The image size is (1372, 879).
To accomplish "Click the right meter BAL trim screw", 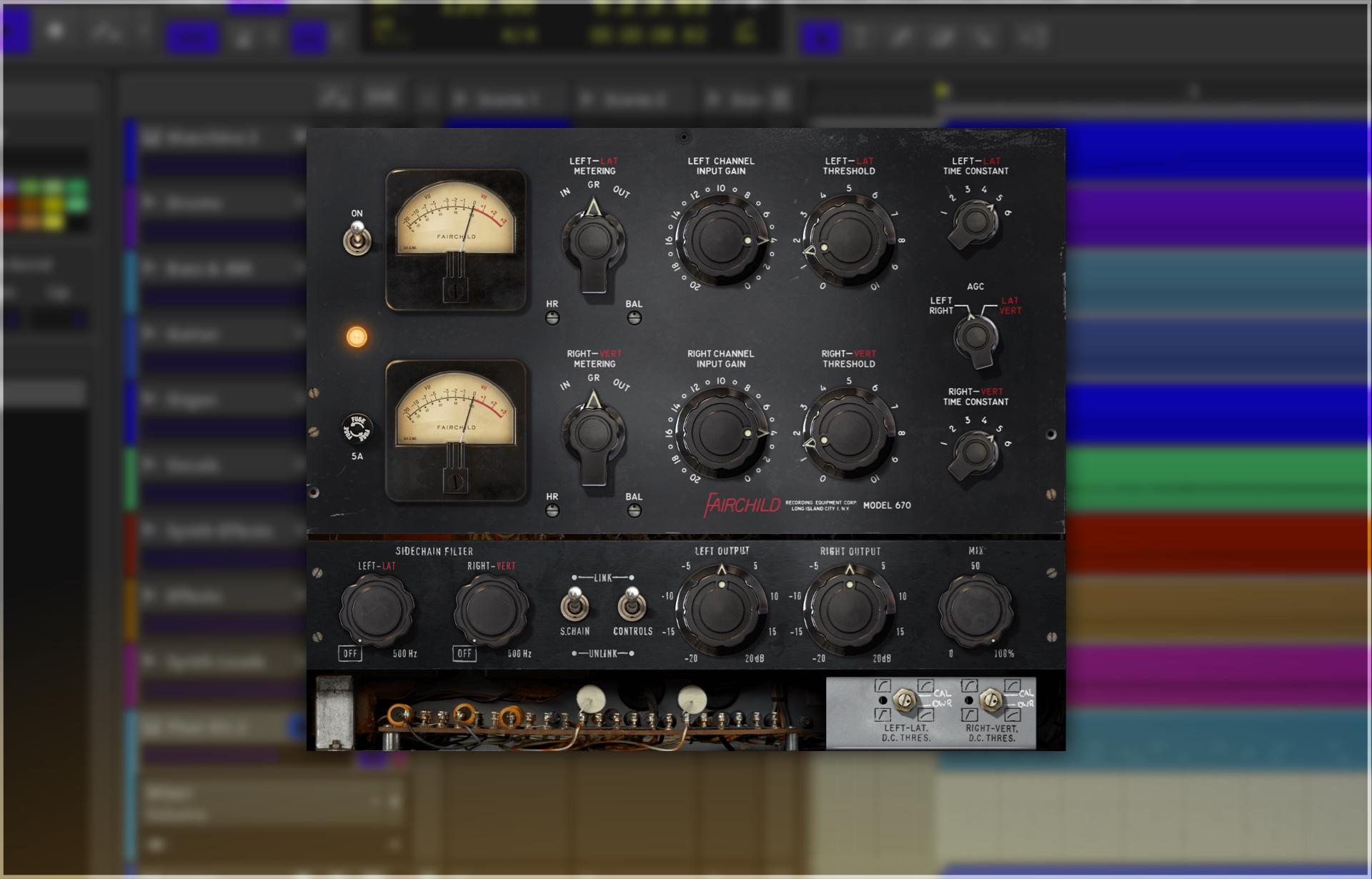I will [634, 510].
